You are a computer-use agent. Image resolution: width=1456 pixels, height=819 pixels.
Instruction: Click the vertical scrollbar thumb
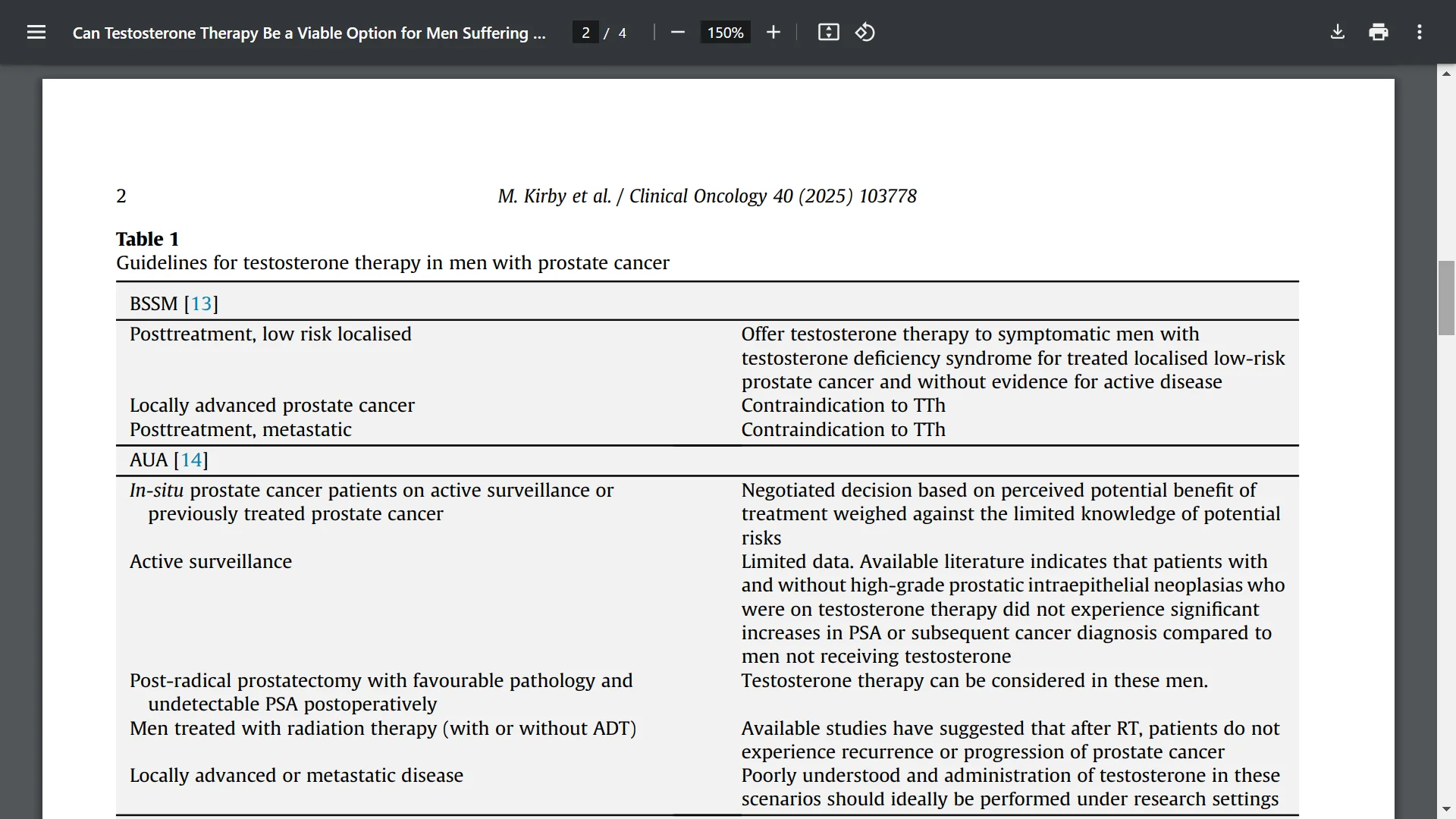tap(1446, 298)
